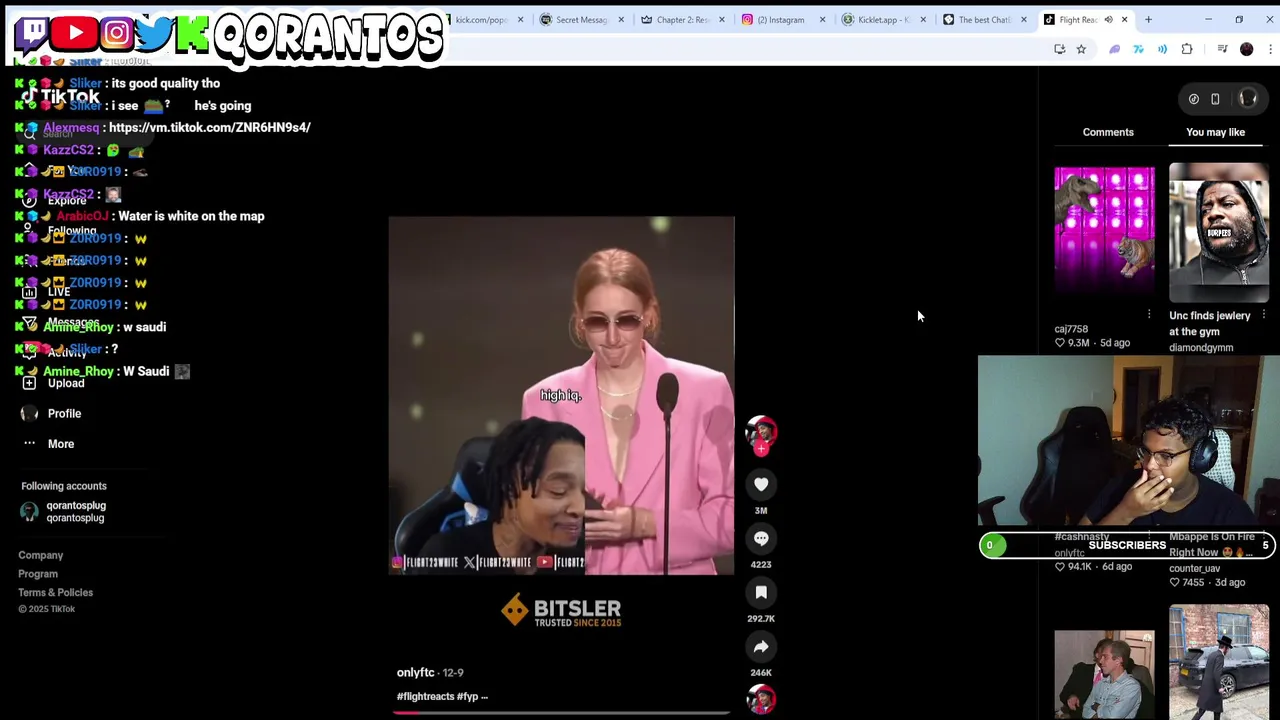Follow creator with red plus badge
Image resolution: width=1280 pixels, height=720 pixels.
761,449
